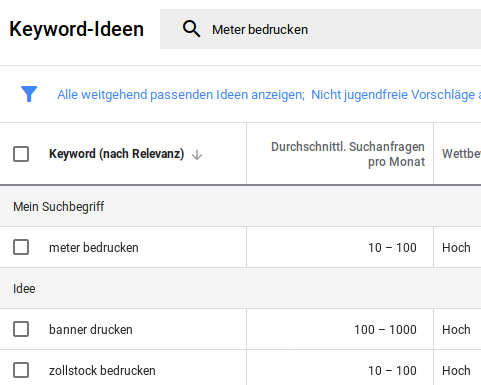Image resolution: width=481 pixels, height=385 pixels.
Task: Click the 'Mein Suchbegriff' section label
Action: [x=59, y=207]
